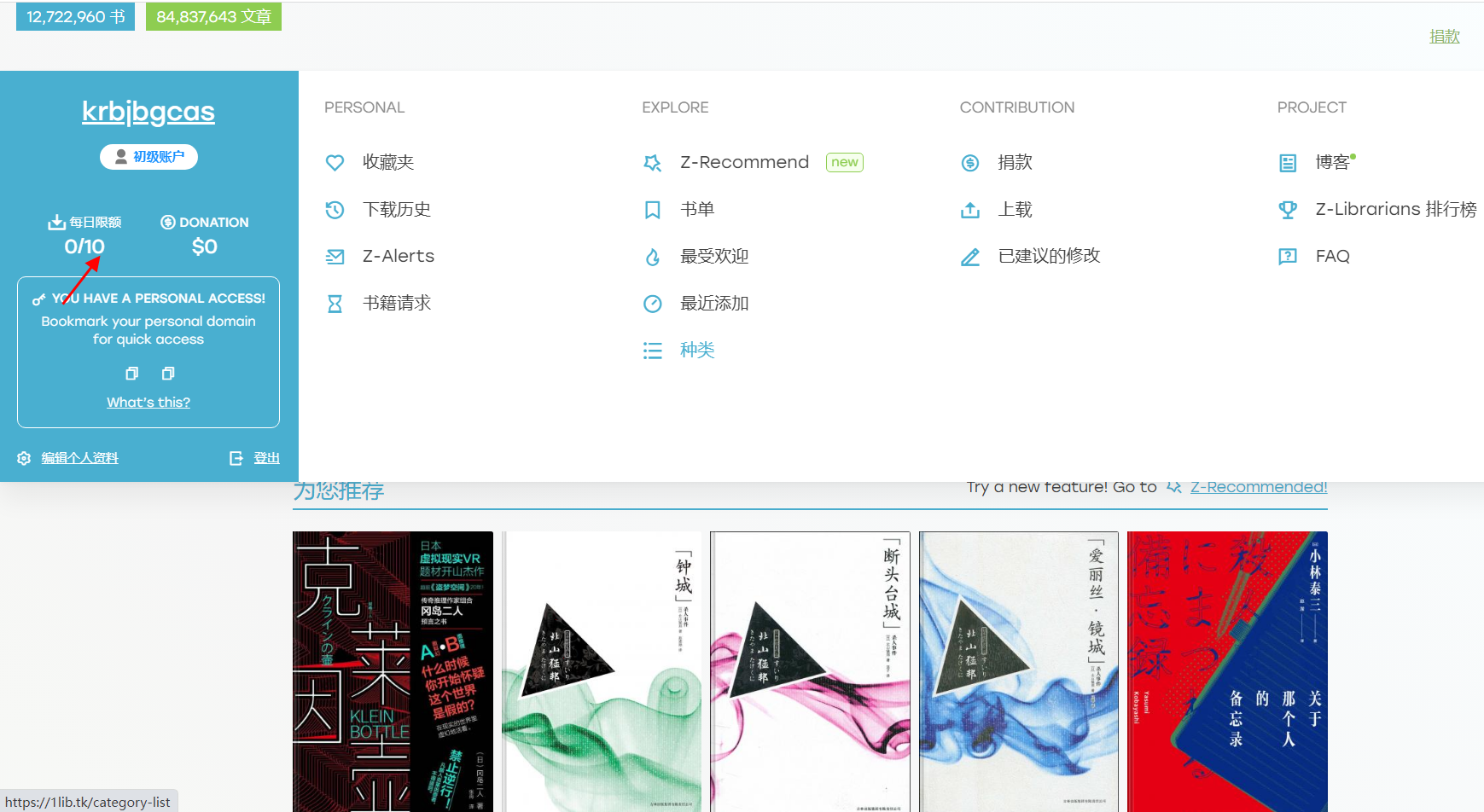Click the pencil icon for 已建议的修改
1484x812 pixels.
(x=970, y=257)
